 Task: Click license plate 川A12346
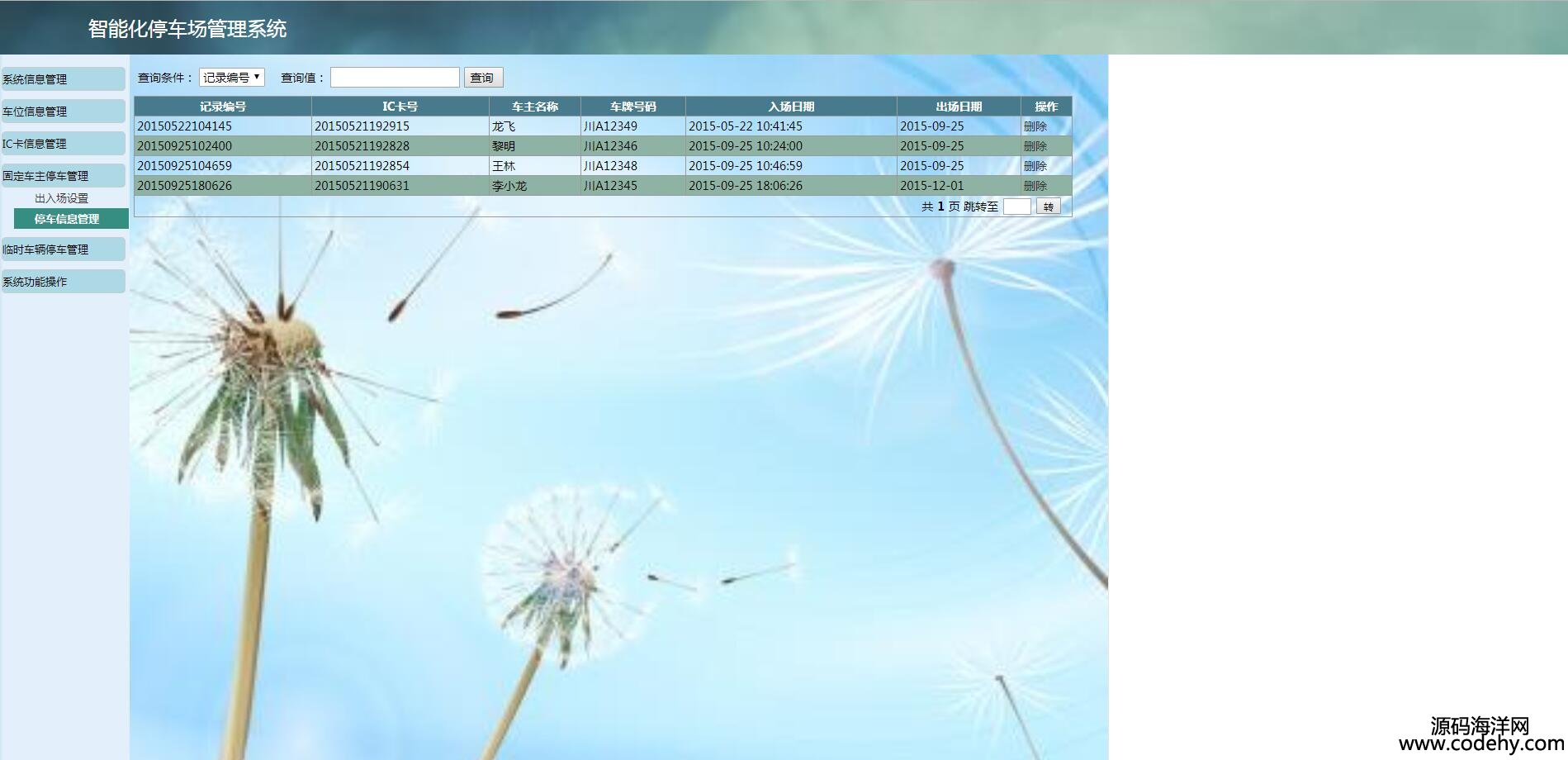(x=610, y=146)
